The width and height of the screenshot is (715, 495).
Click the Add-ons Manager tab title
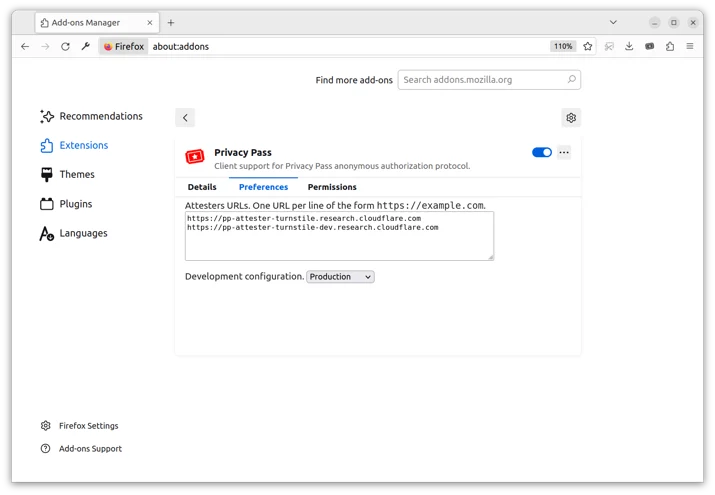tap(85, 23)
